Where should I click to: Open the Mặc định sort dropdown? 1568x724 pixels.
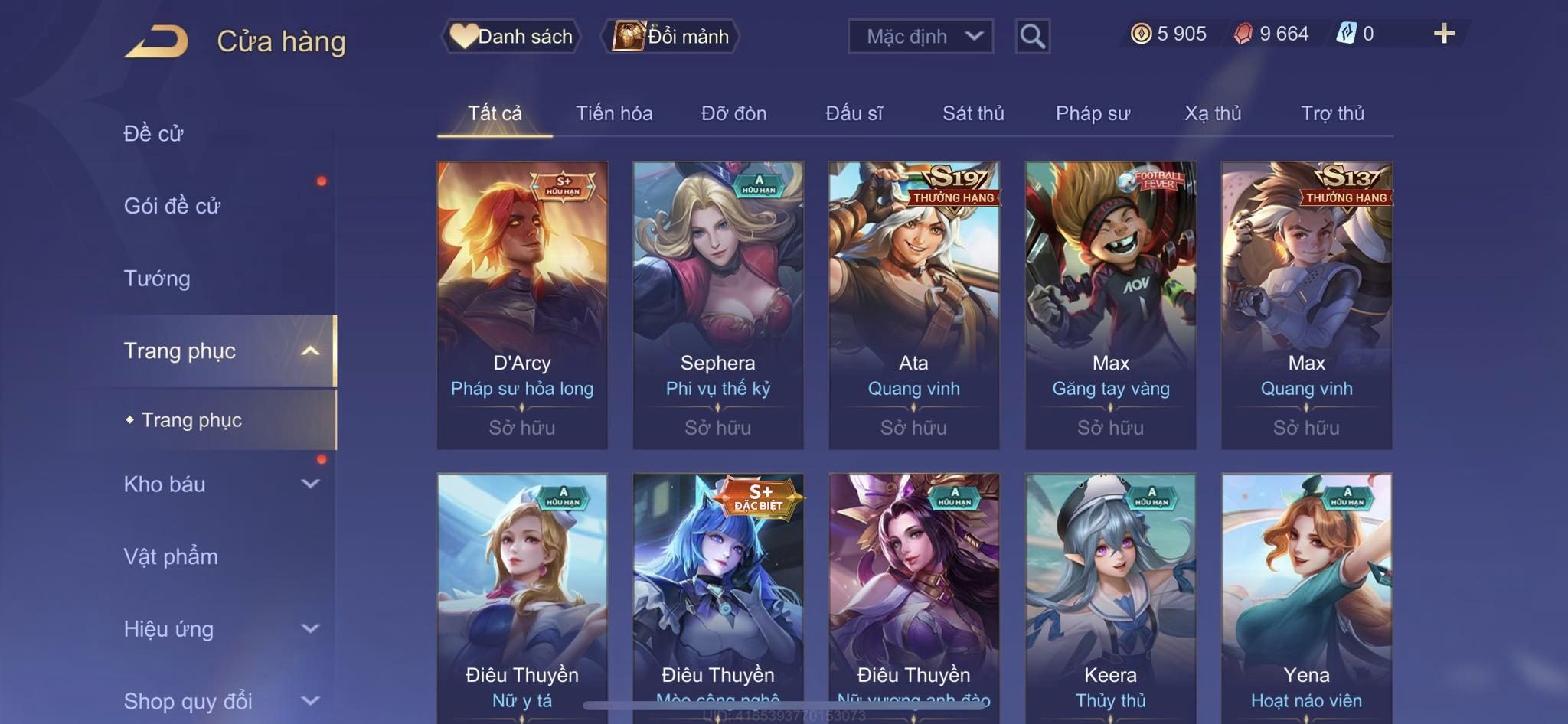click(920, 36)
